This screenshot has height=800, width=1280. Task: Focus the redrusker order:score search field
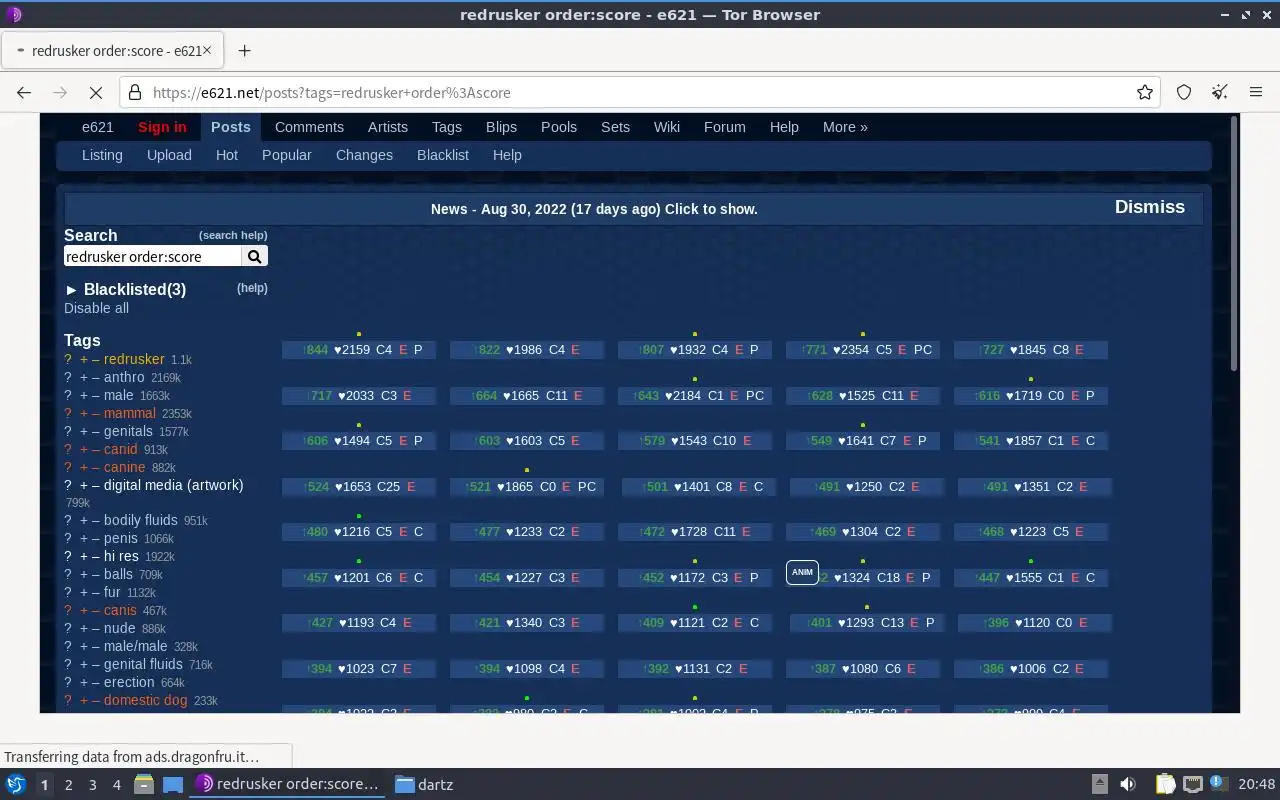[x=153, y=257]
